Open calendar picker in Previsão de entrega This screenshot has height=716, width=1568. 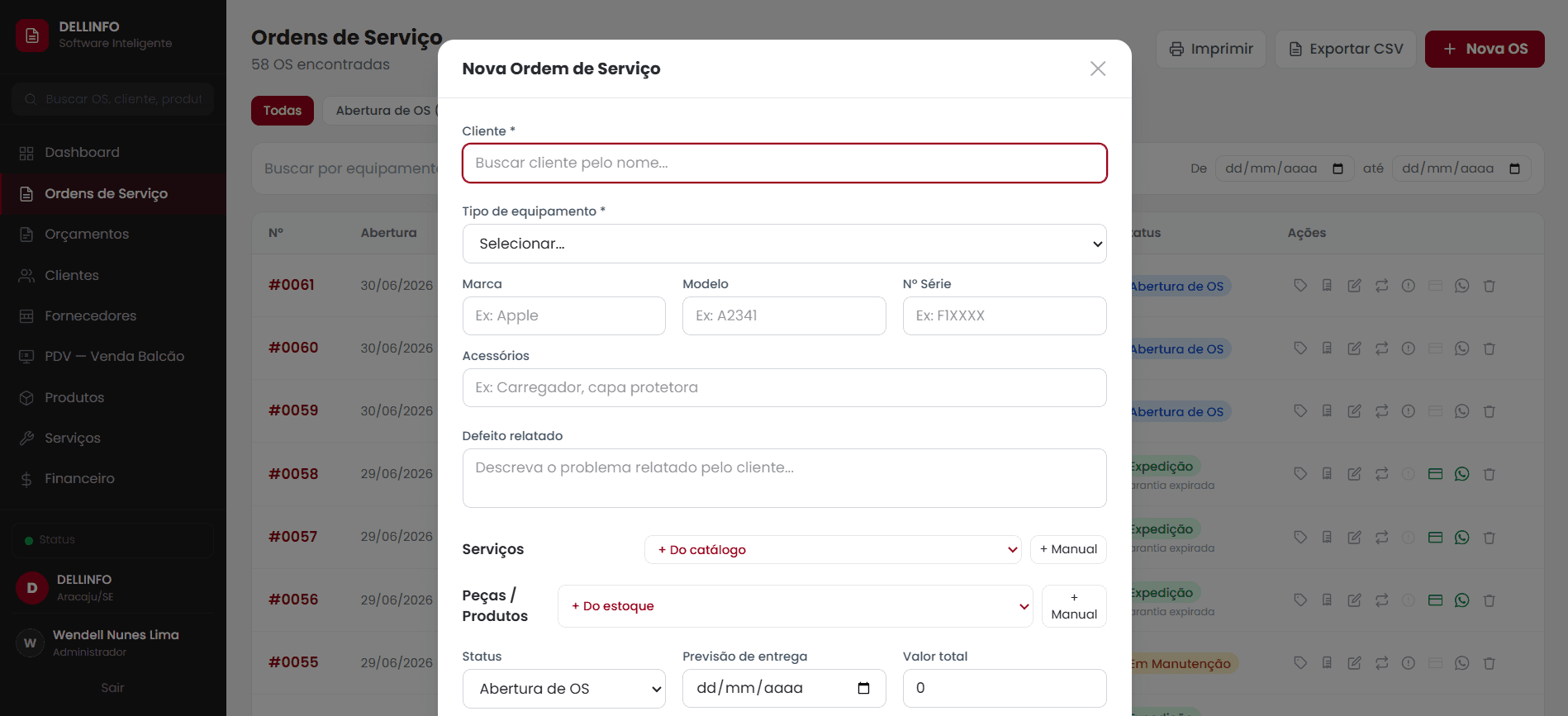[864, 688]
